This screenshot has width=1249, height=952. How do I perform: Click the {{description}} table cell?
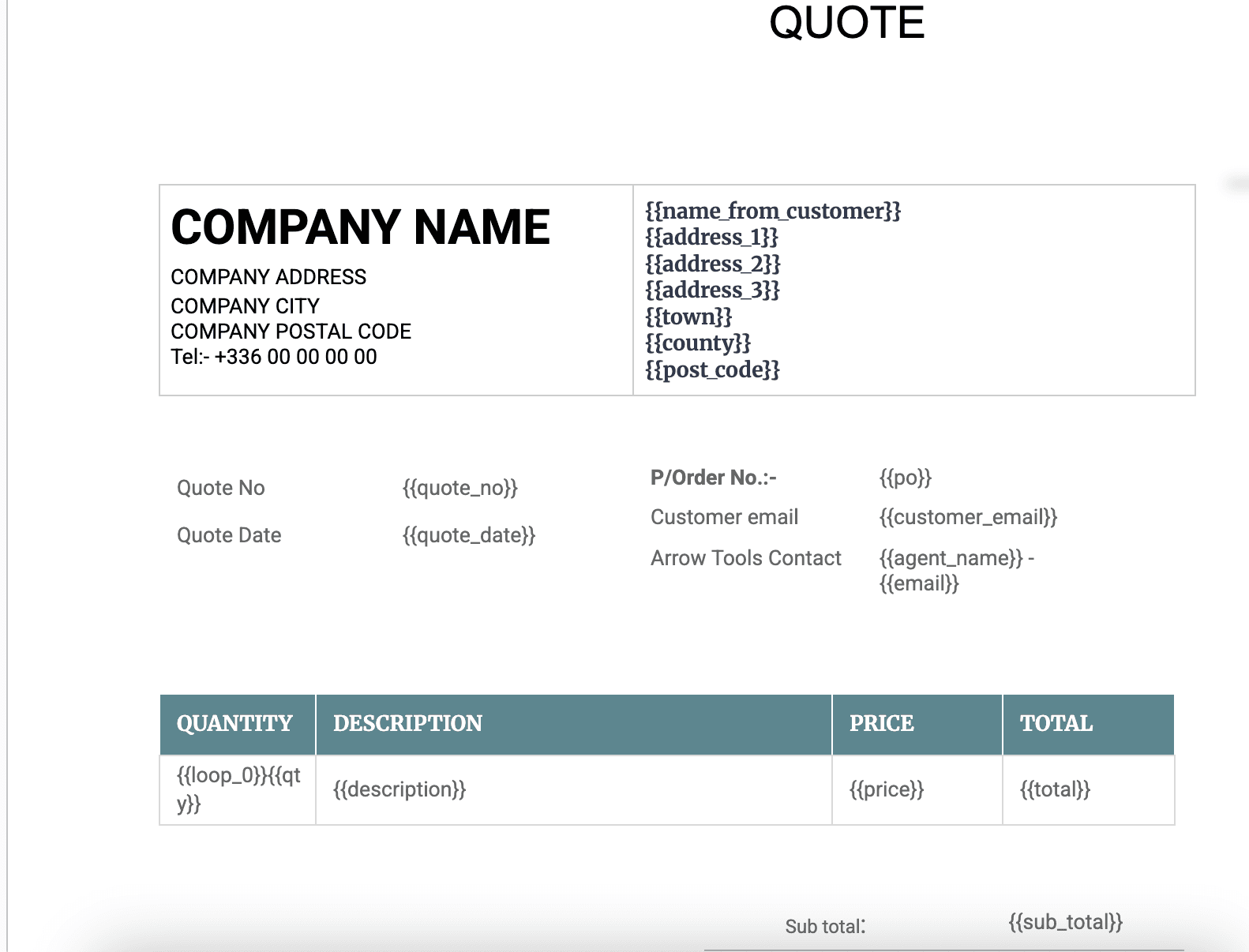tap(399, 789)
